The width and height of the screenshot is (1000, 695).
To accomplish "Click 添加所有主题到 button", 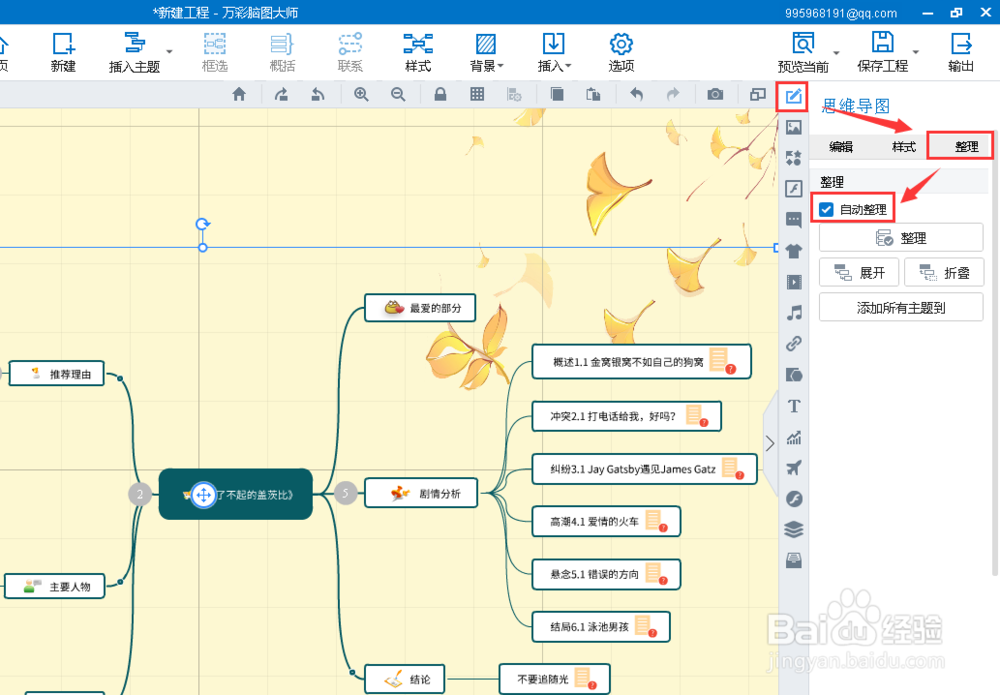I will (901, 308).
